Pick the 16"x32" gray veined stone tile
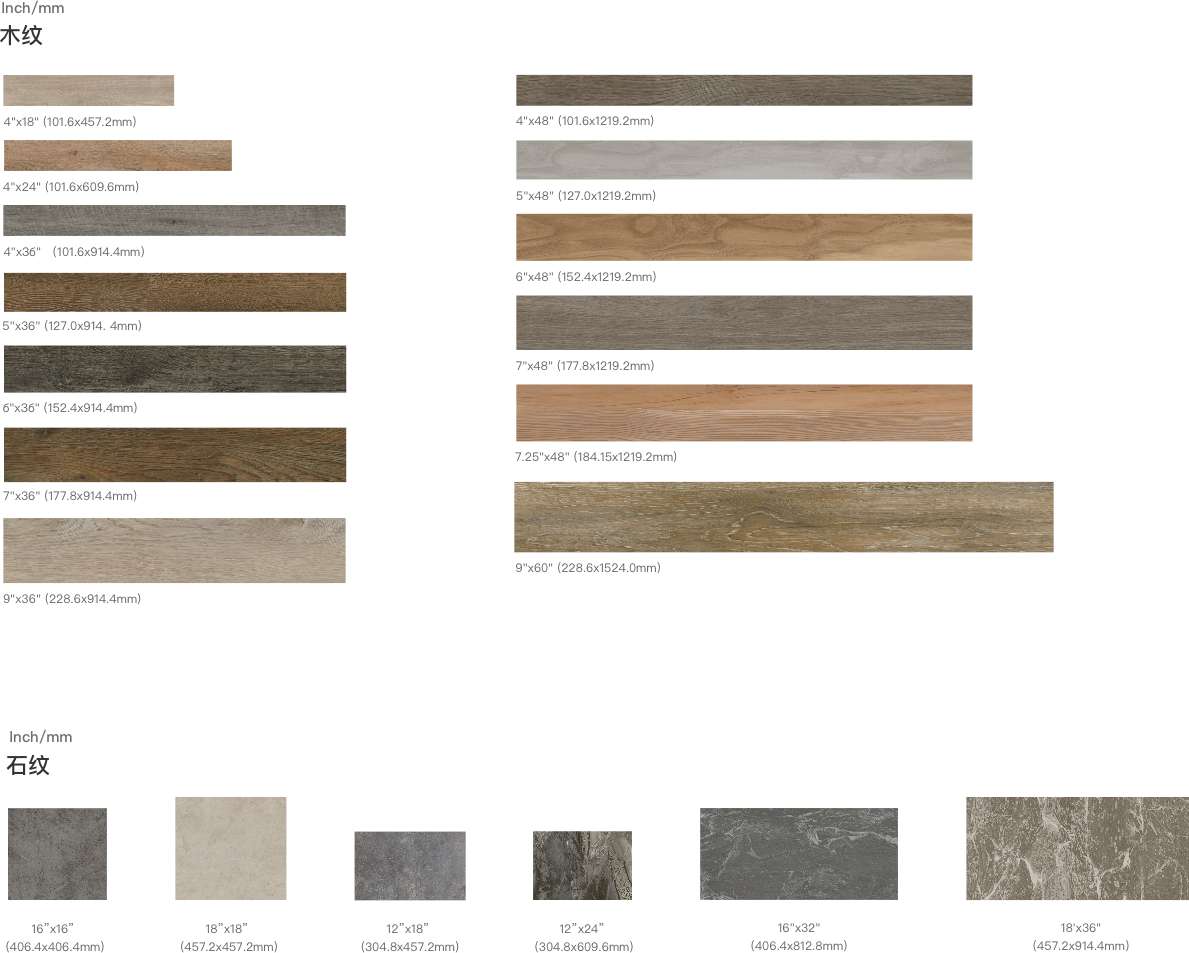 799,854
